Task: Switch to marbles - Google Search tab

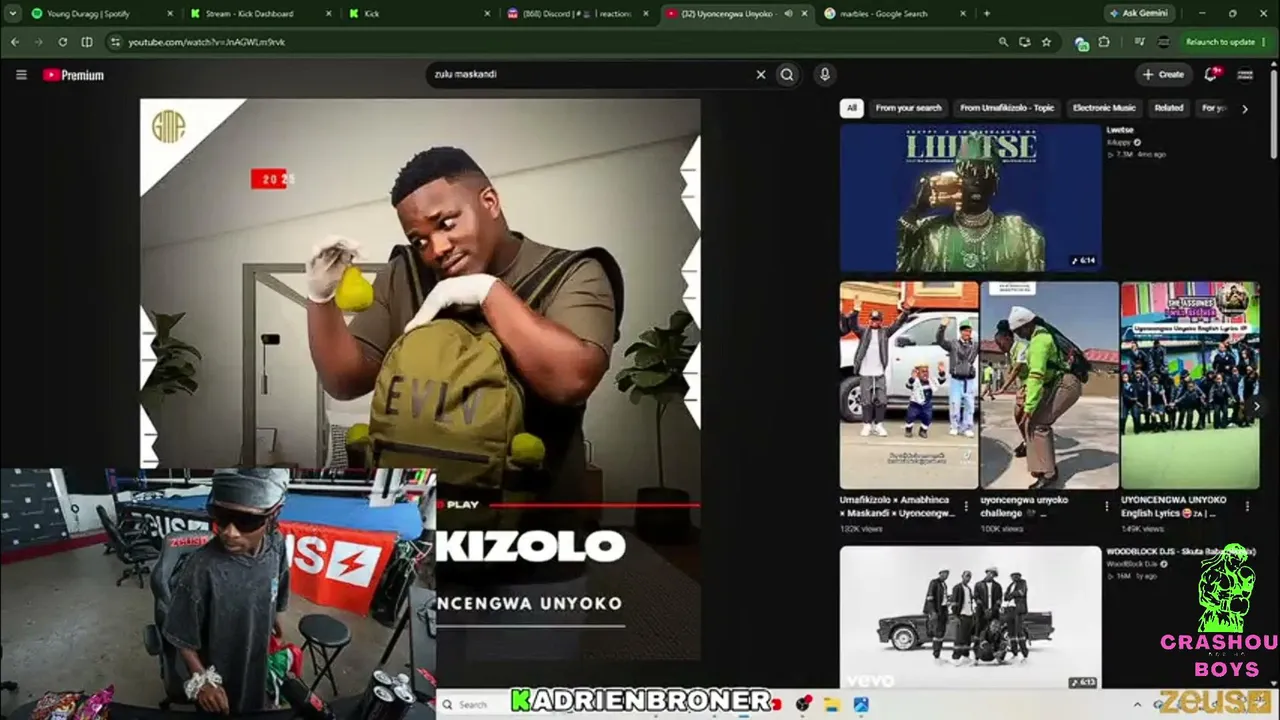Action: tap(893, 14)
